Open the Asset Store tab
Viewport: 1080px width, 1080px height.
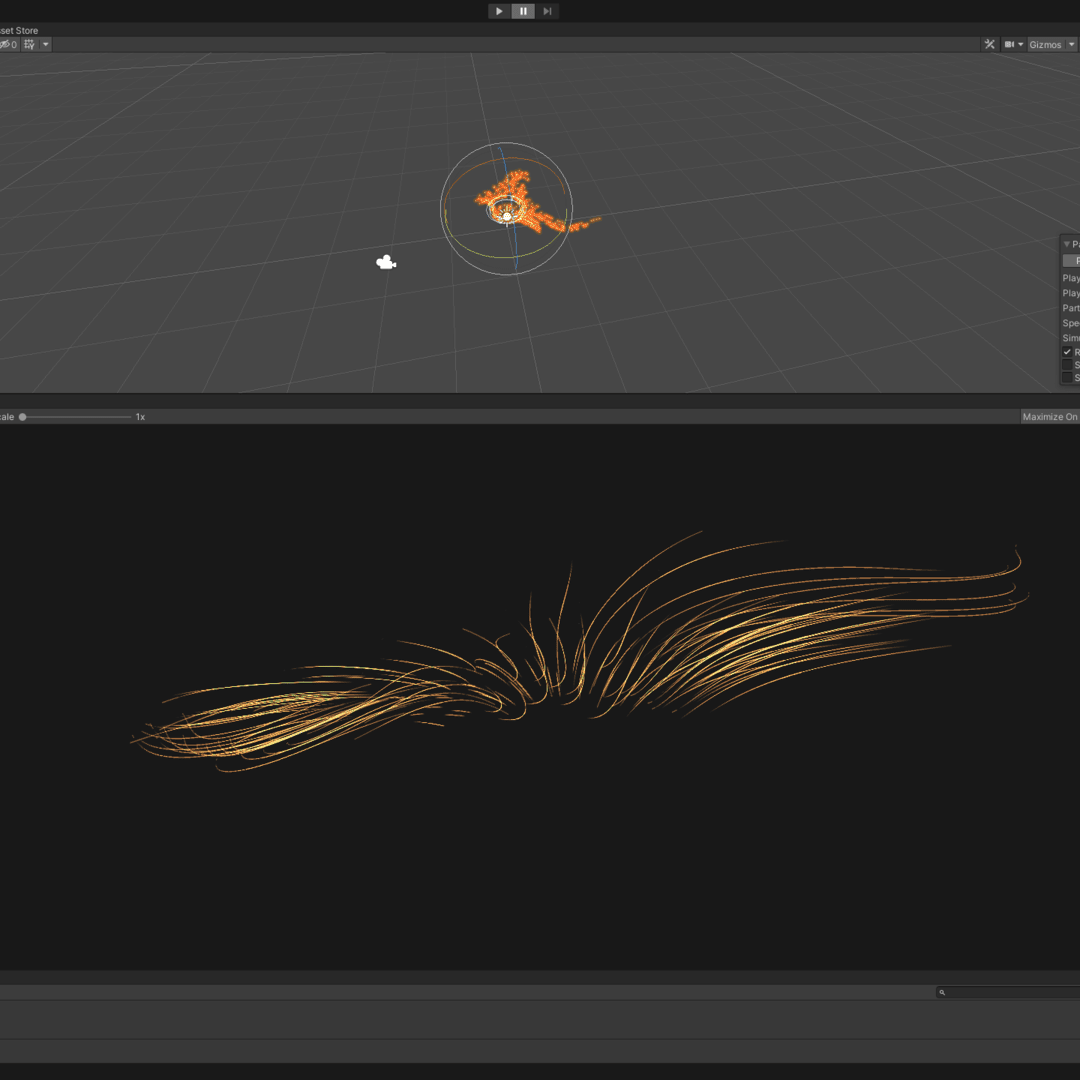point(19,31)
